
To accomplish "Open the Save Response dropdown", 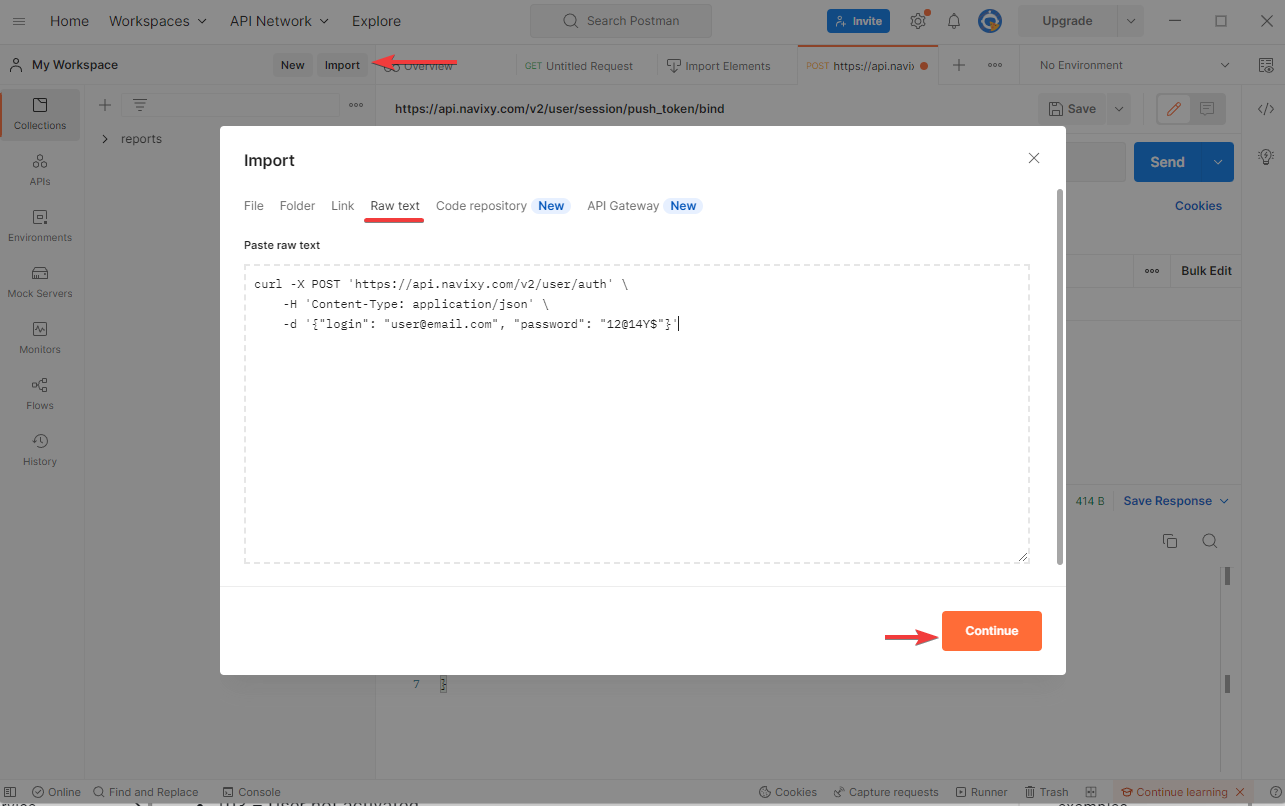I will tap(1176, 501).
